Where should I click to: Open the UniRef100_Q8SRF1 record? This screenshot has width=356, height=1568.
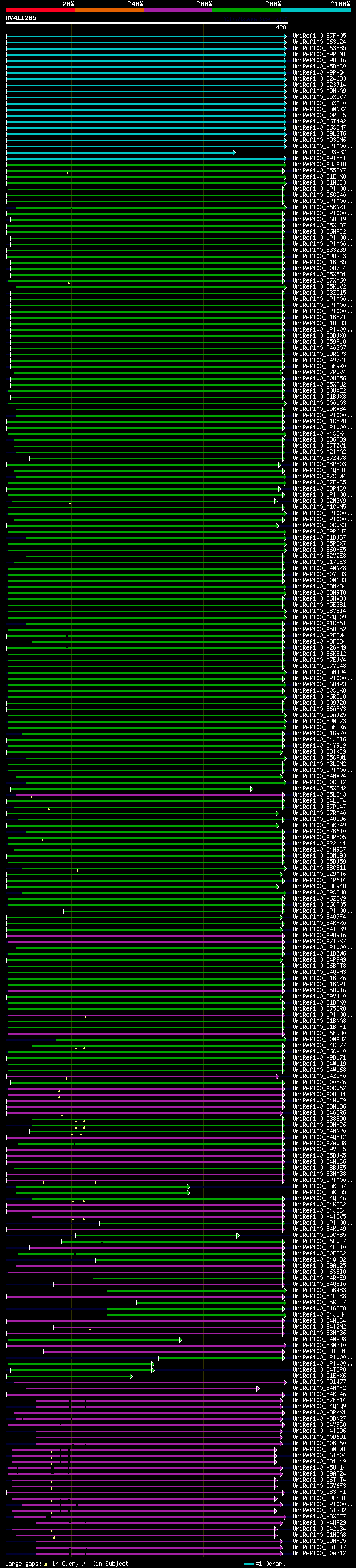[x=319, y=1492]
